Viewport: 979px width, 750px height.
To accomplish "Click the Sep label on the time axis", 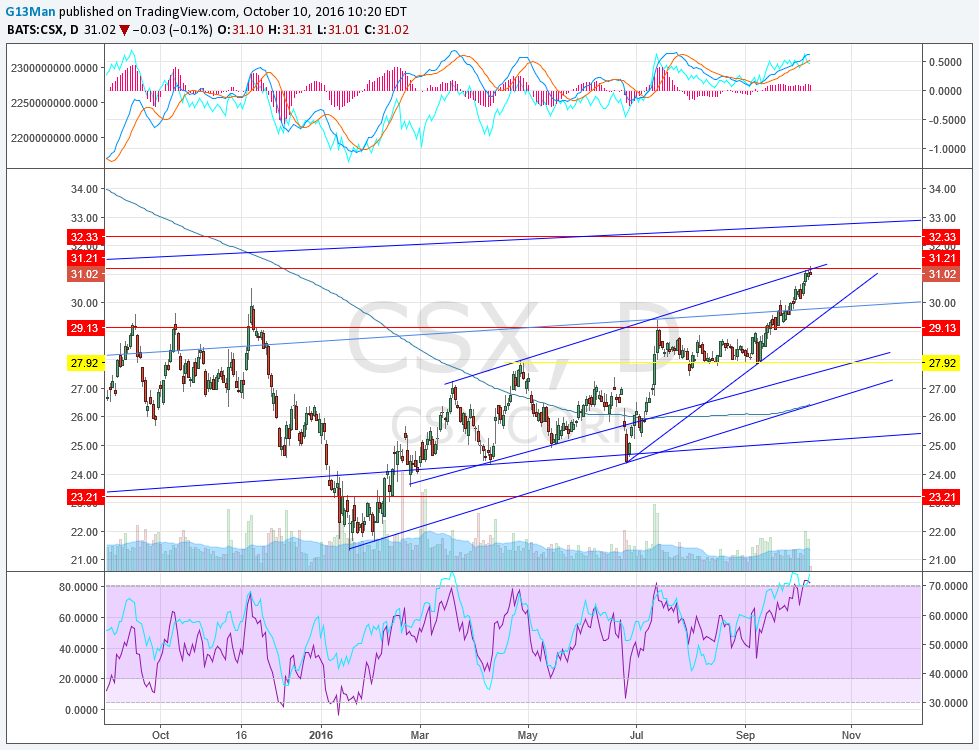I will pyautogui.click(x=745, y=735).
